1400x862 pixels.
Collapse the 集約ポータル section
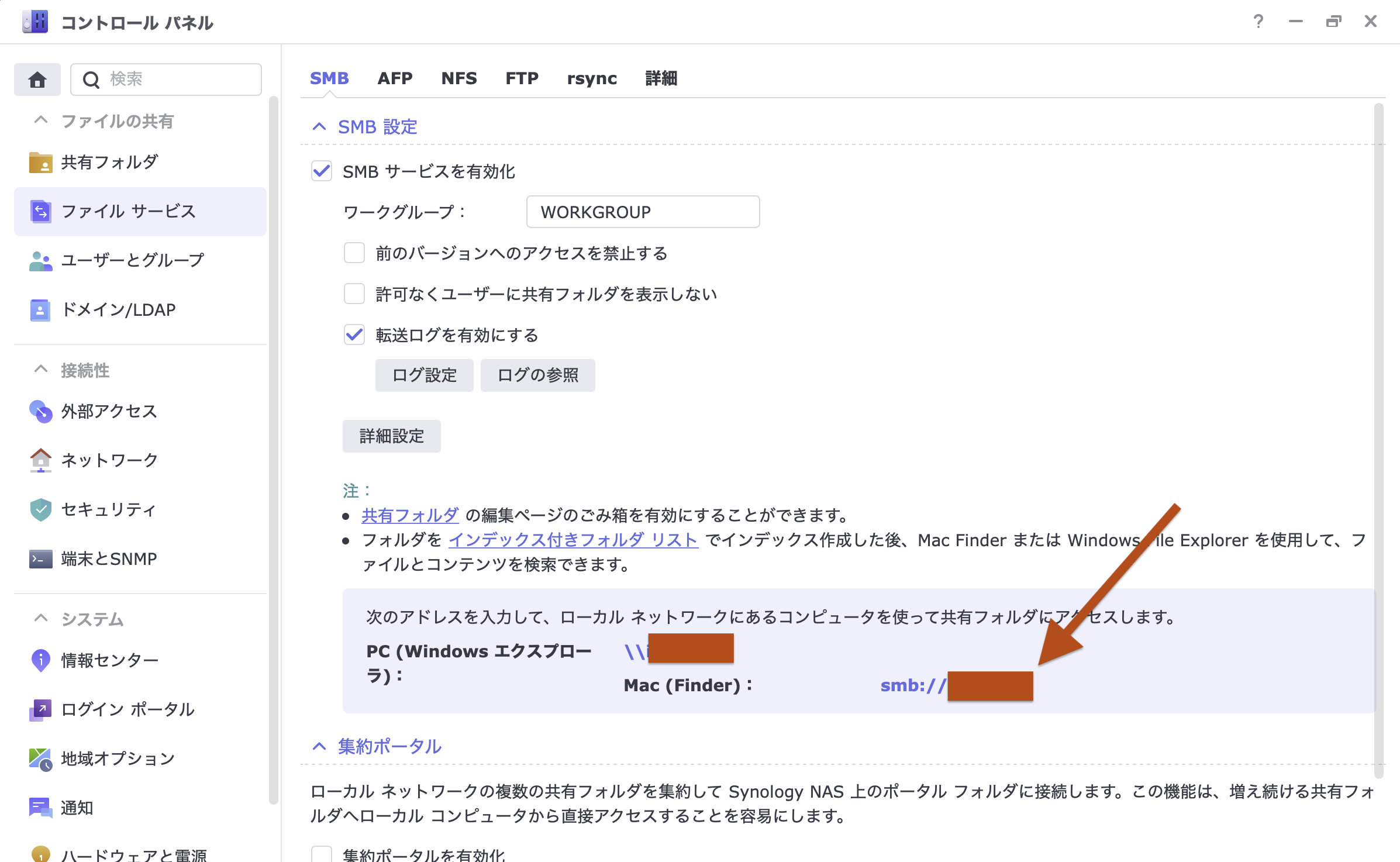pos(319,746)
